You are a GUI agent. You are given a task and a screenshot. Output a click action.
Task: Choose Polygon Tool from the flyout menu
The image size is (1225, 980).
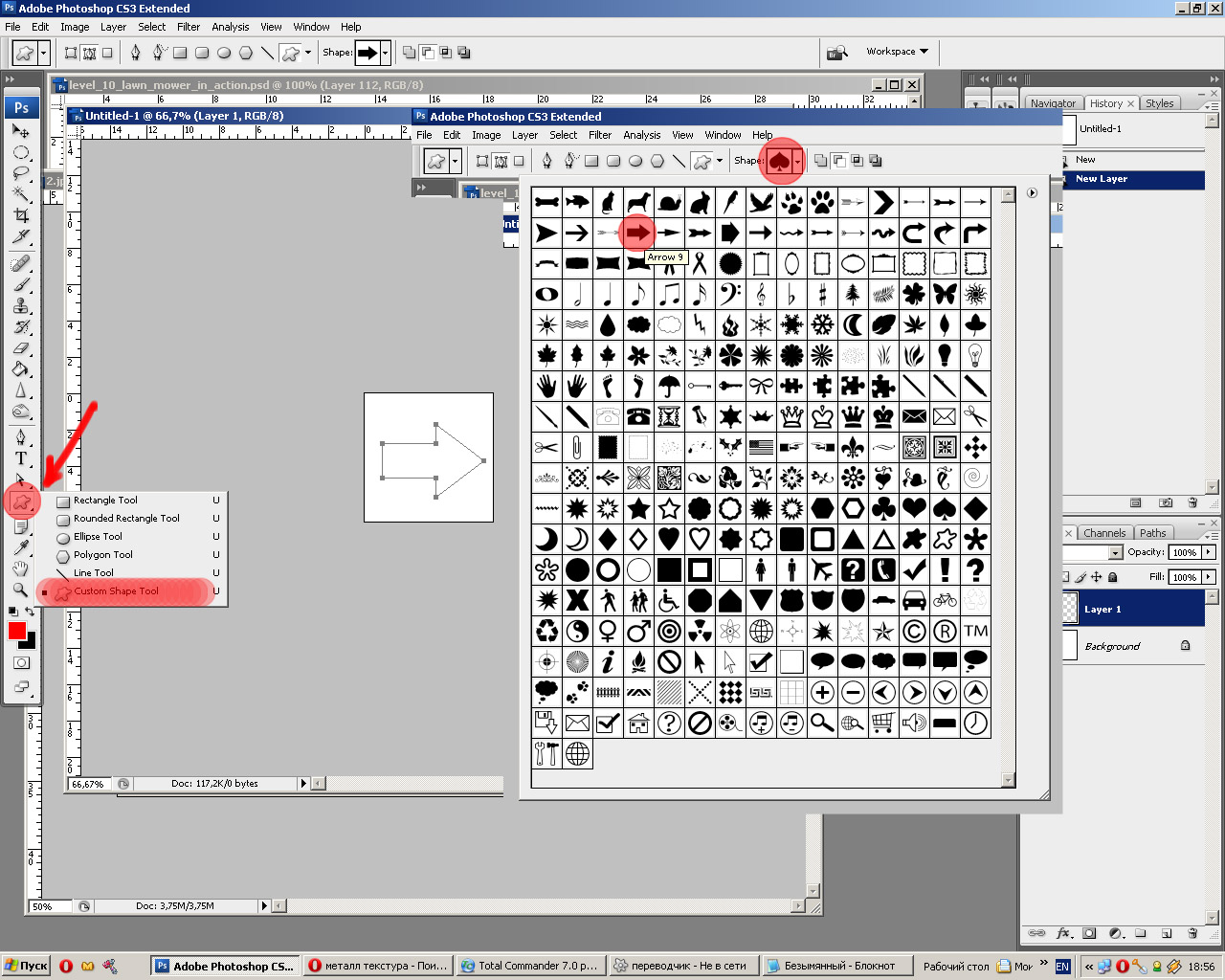coord(103,555)
